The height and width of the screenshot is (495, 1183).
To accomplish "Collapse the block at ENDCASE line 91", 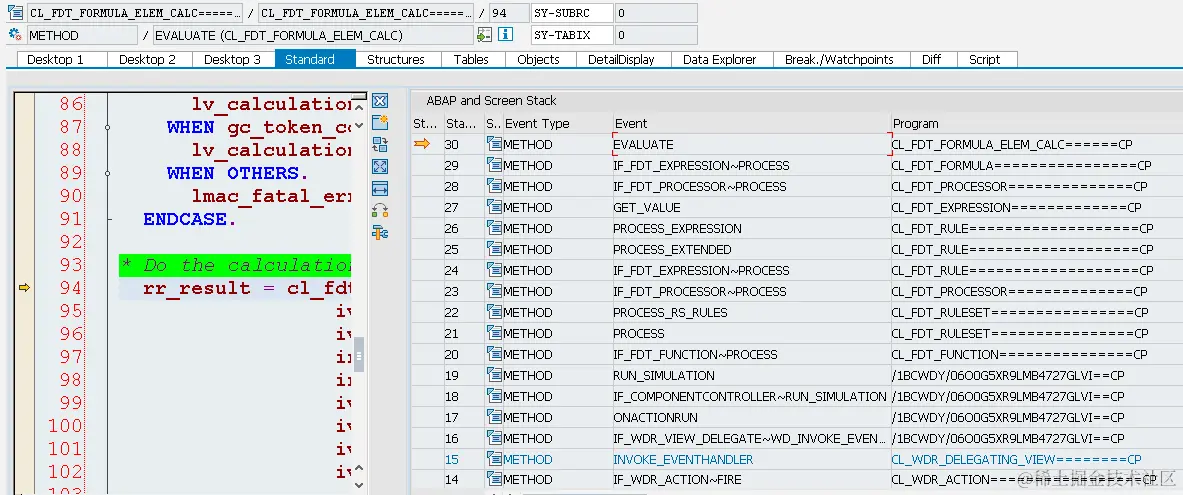I will [x=108, y=219].
